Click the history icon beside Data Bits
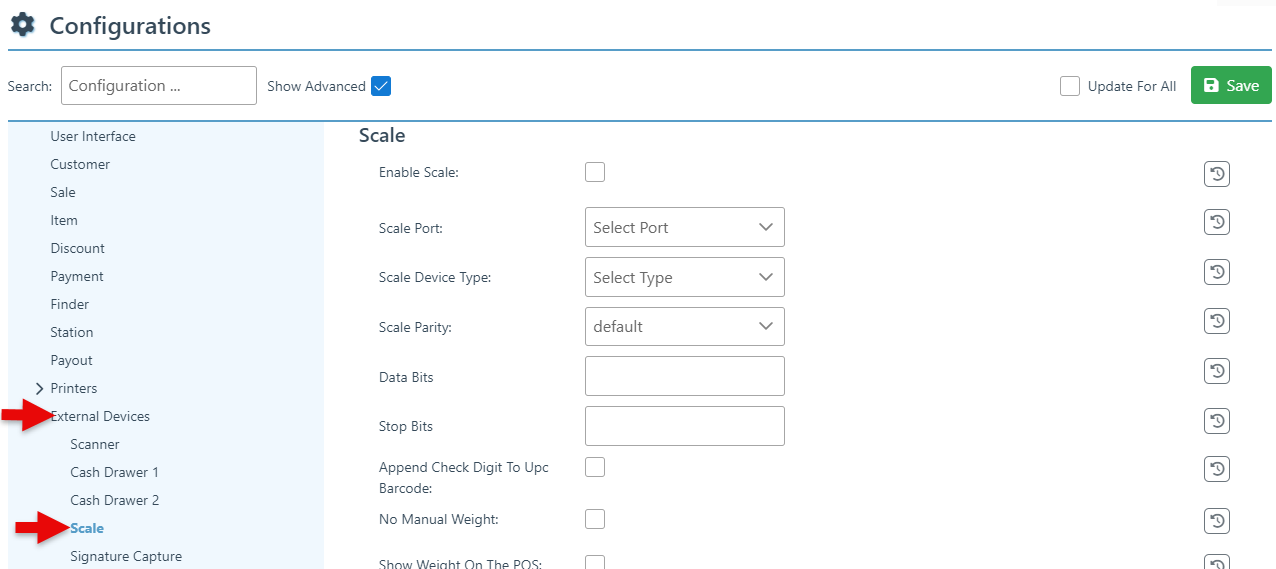The width and height of the screenshot is (1276, 569). tap(1216, 371)
